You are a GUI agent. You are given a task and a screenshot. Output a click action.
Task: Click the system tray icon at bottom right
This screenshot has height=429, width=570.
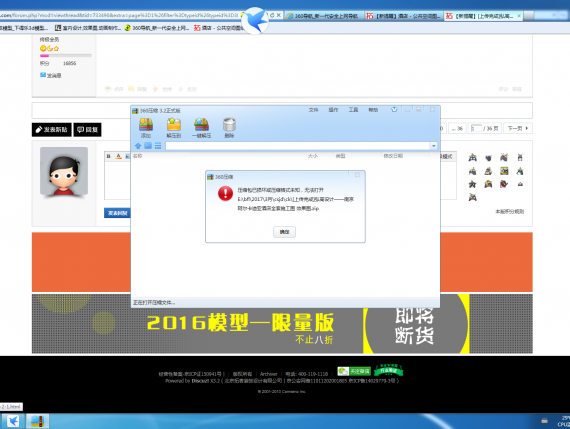[545, 421]
